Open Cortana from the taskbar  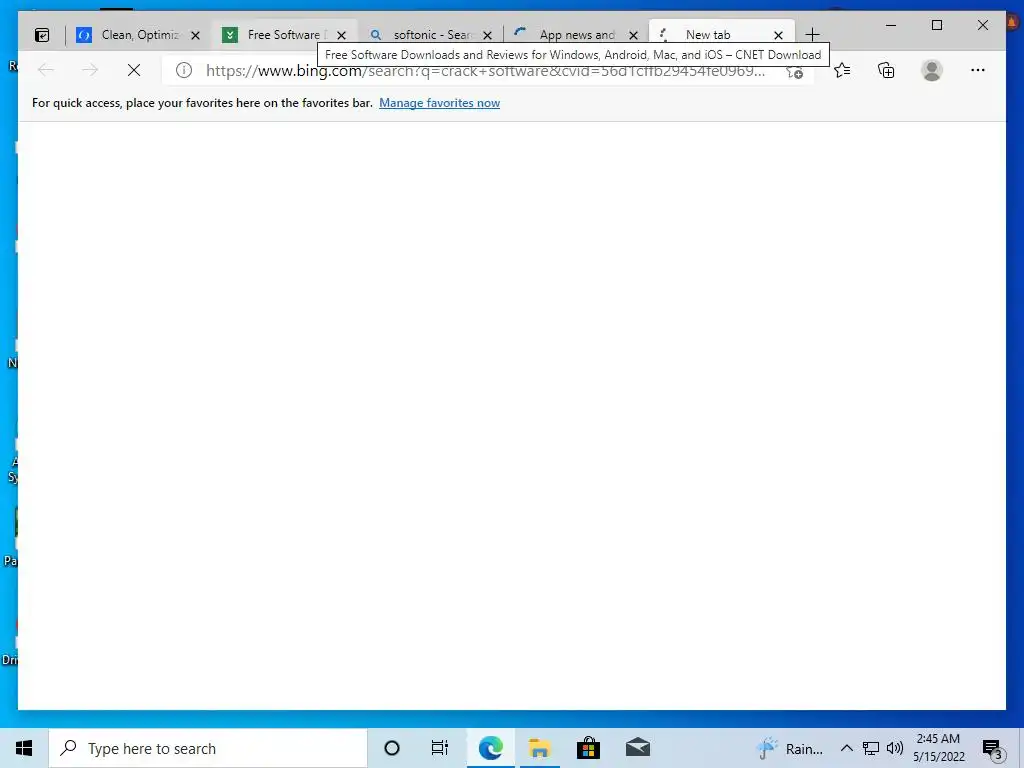pyautogui.click(x=392, y=748)
